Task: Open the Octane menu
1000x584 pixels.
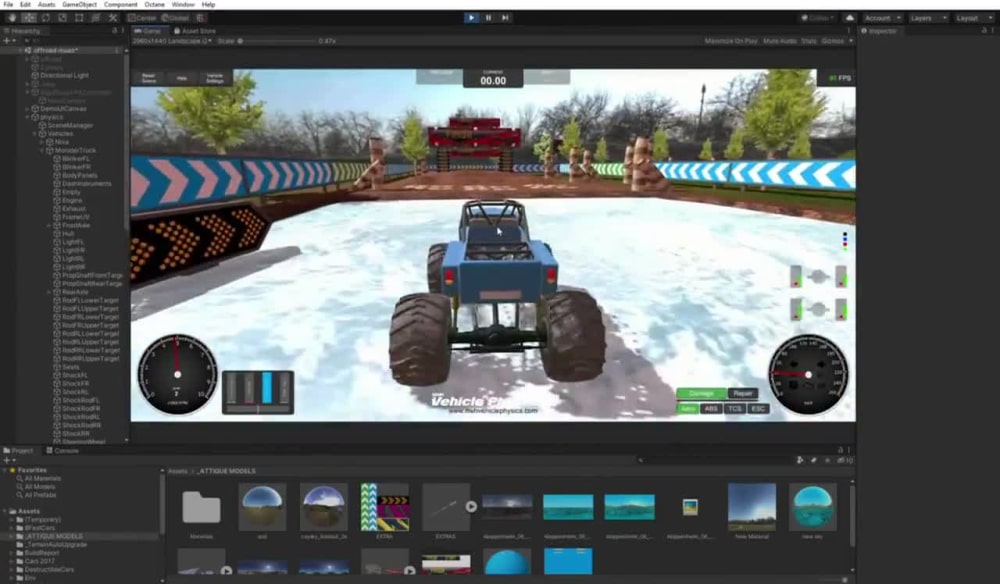Action: pyautogui.click(x=154, y=4)
